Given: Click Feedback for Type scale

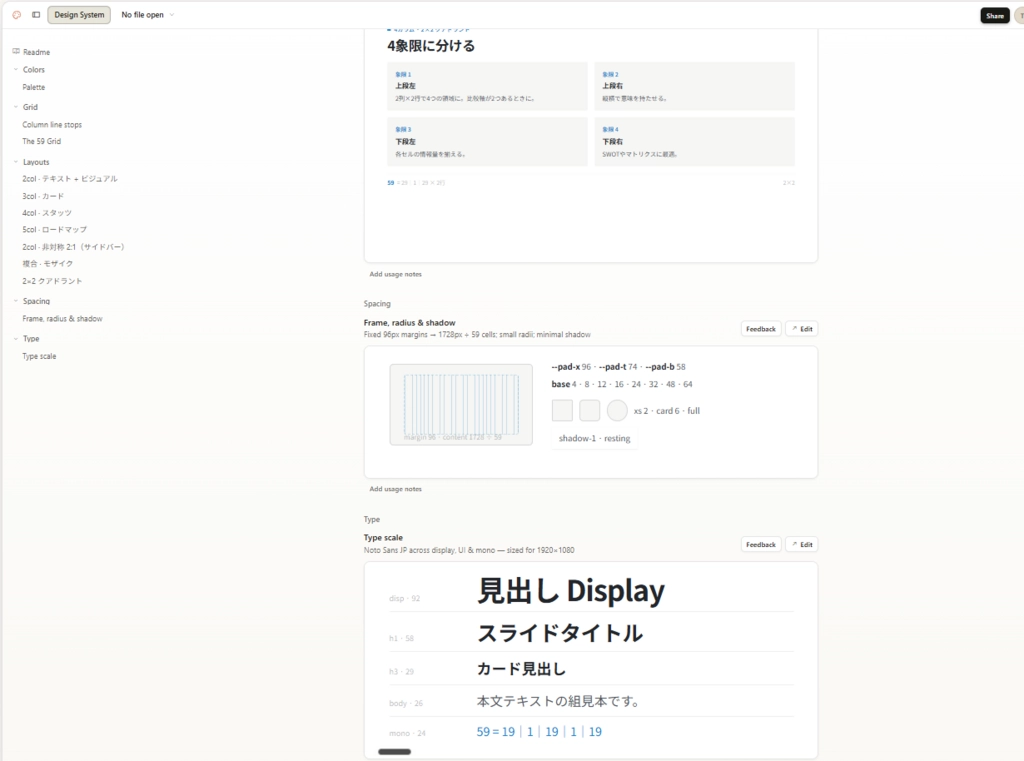Looking at the screenshot, I should pyautogui.click(x=761, y=544).
